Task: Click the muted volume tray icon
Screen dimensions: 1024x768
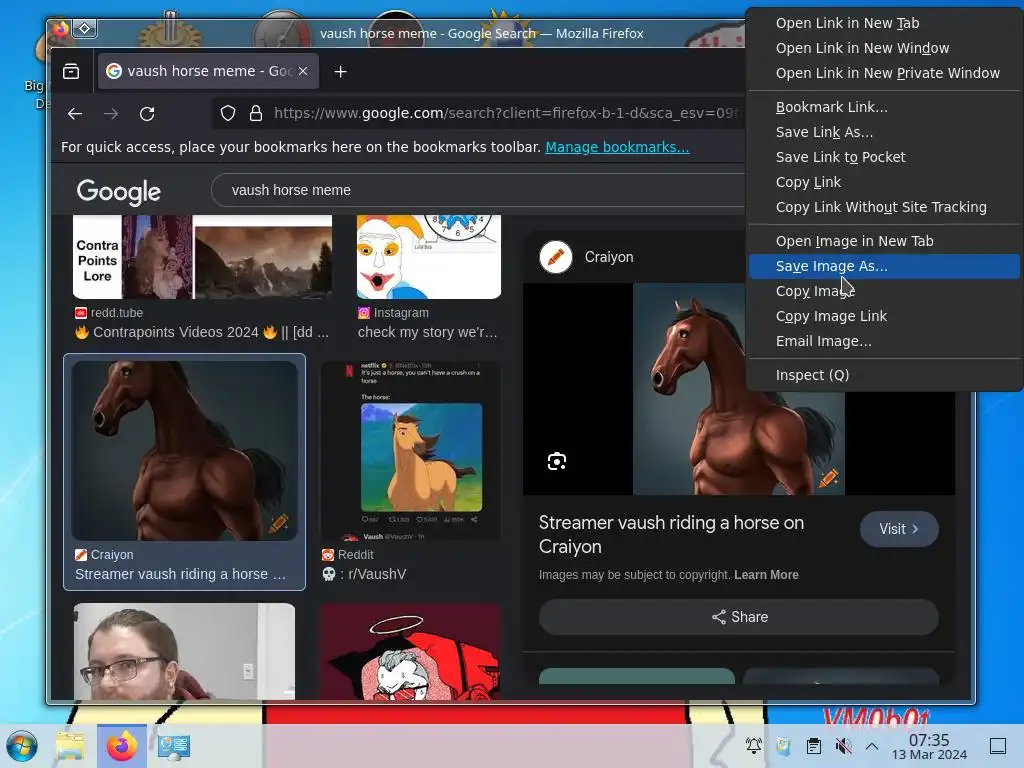Action: click(843, 745)
